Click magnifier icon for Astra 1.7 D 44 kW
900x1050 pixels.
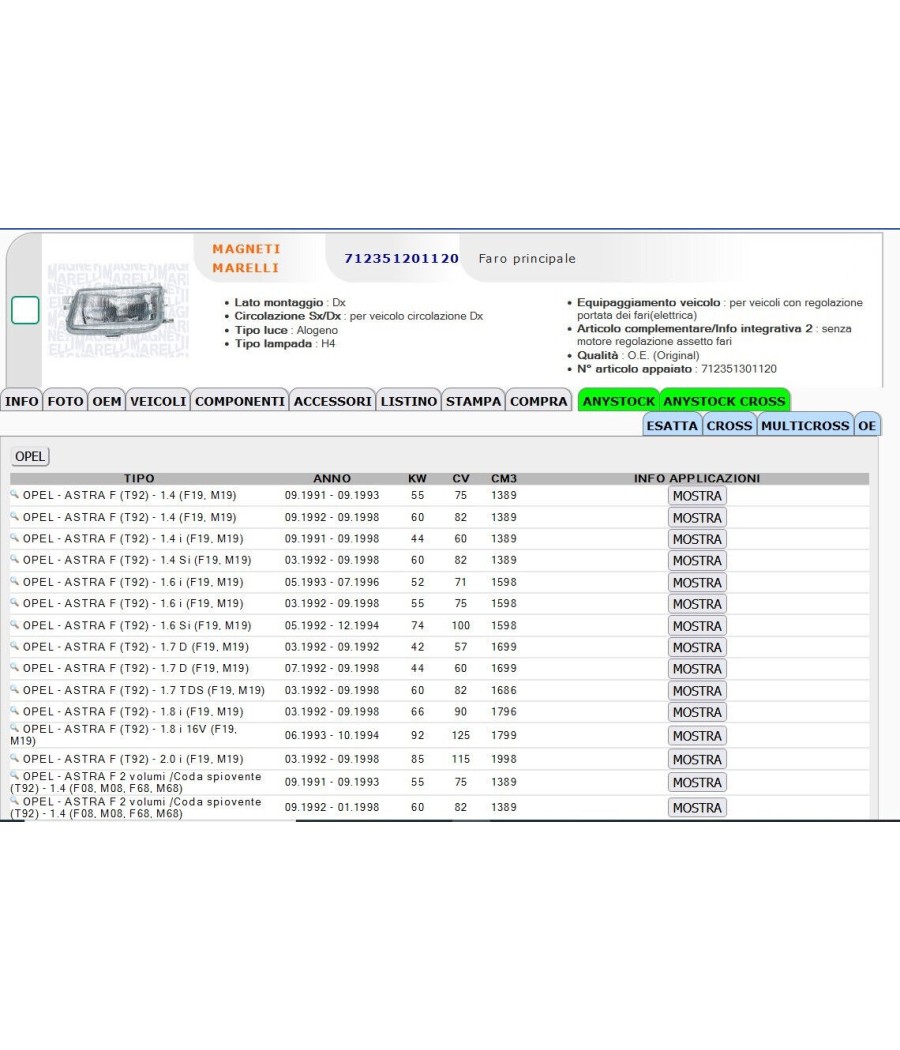[15, 668]
